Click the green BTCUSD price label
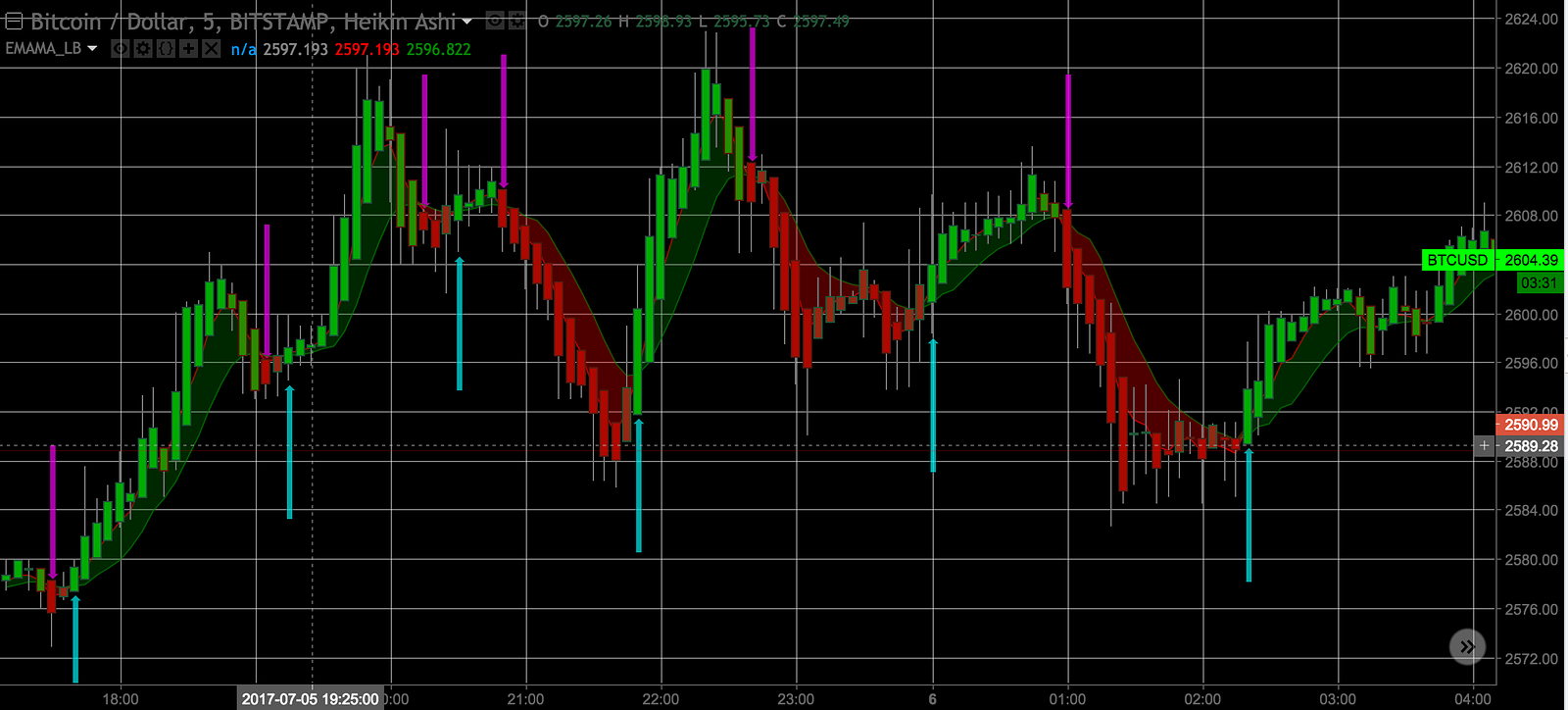The image size is (1568, 710). tap(1457, 260)
